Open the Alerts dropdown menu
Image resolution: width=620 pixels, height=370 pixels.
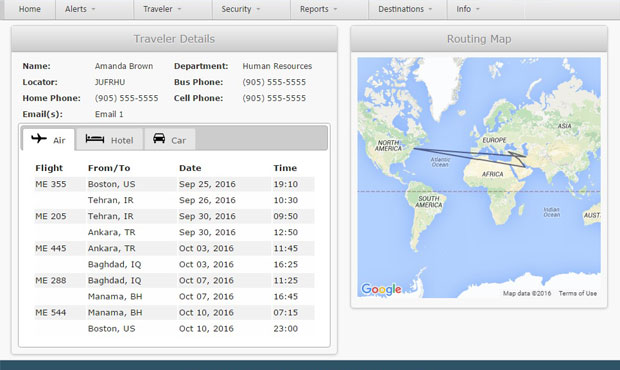click(x=80, y=9)
